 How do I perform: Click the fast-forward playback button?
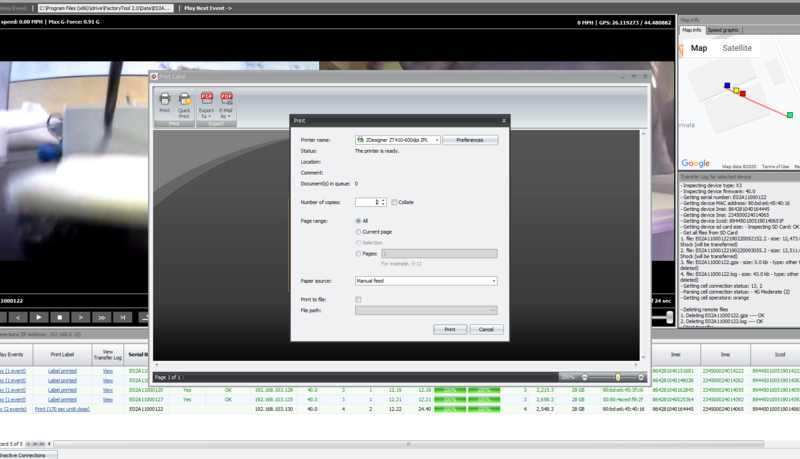(102, 317)
